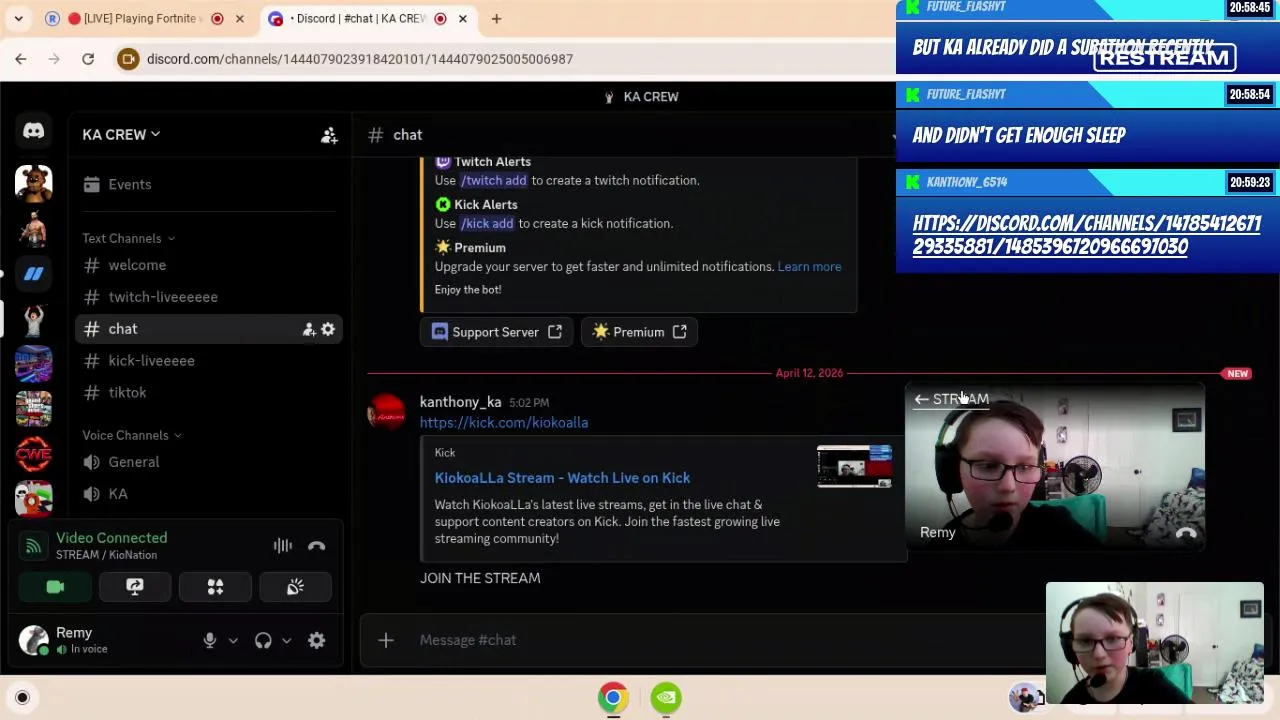Viewport: 1280px width, 720px height.
Task: Turn off camera in voice panel
Action: point(55,587)
